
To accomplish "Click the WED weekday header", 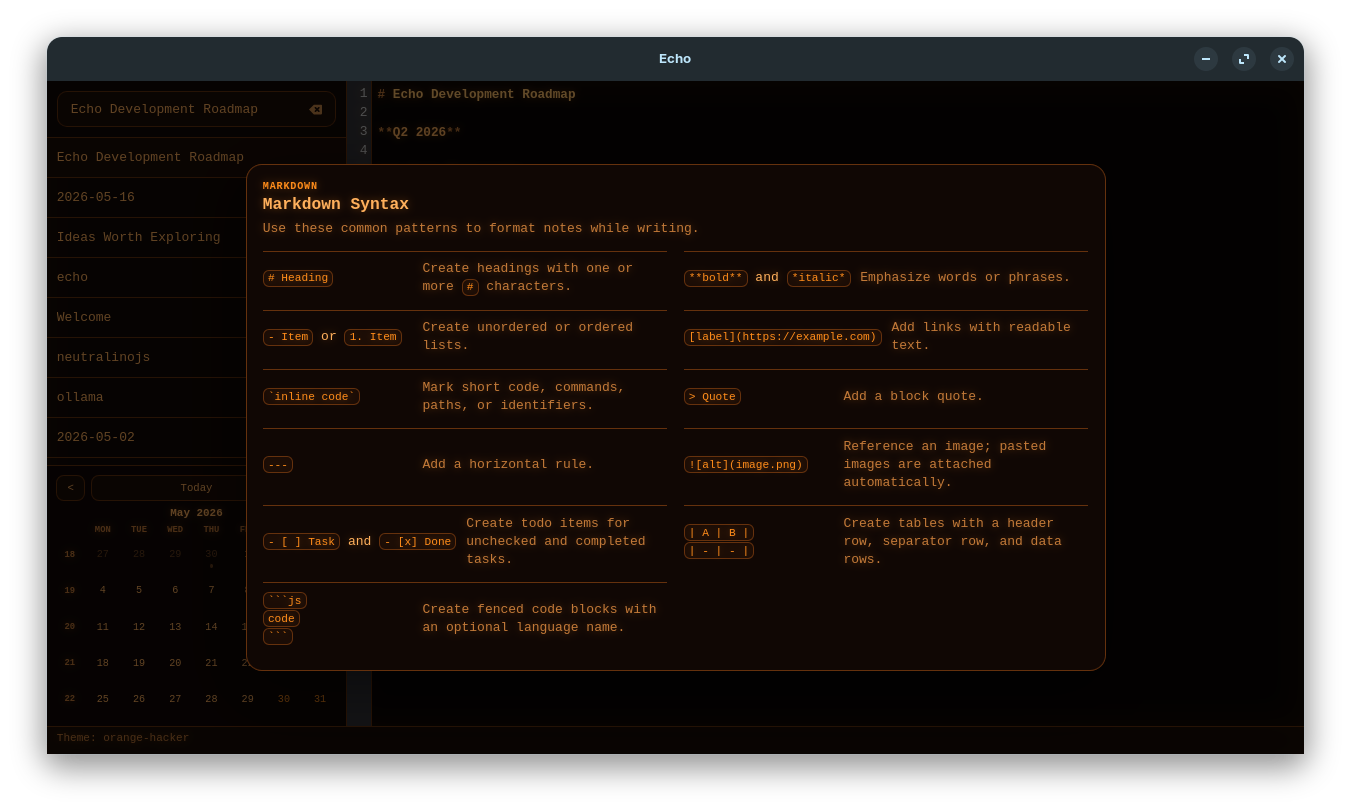I will 175,530.
